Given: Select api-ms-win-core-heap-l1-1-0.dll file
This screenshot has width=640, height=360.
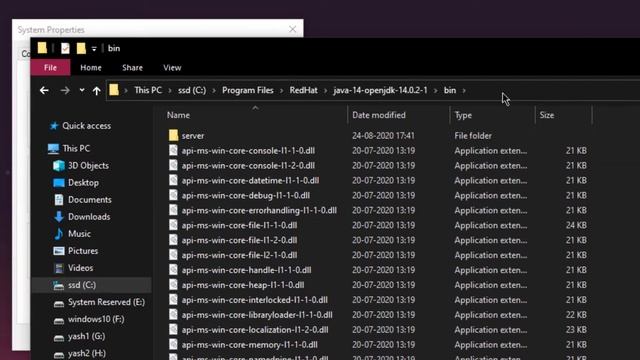Looking at the screenshot, I should (x=243, y=285).
